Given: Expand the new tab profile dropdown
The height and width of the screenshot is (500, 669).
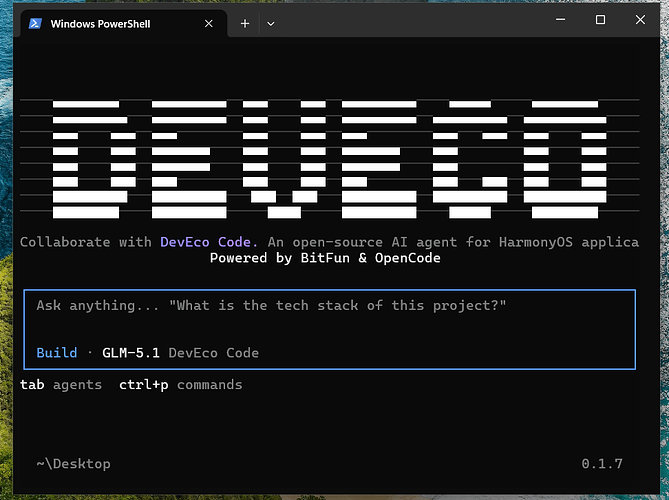Looking at the screenshot, I should click(x=271, y=24).
